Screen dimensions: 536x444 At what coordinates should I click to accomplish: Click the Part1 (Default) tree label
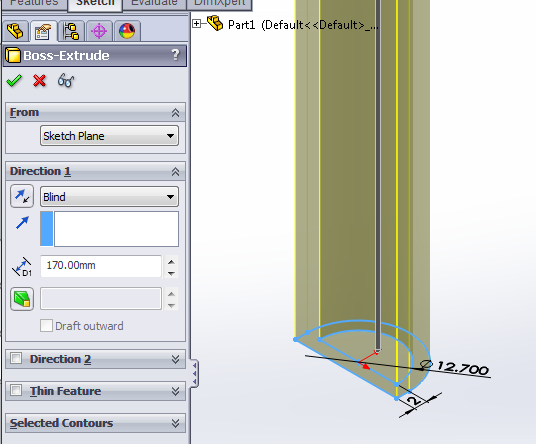303,25
